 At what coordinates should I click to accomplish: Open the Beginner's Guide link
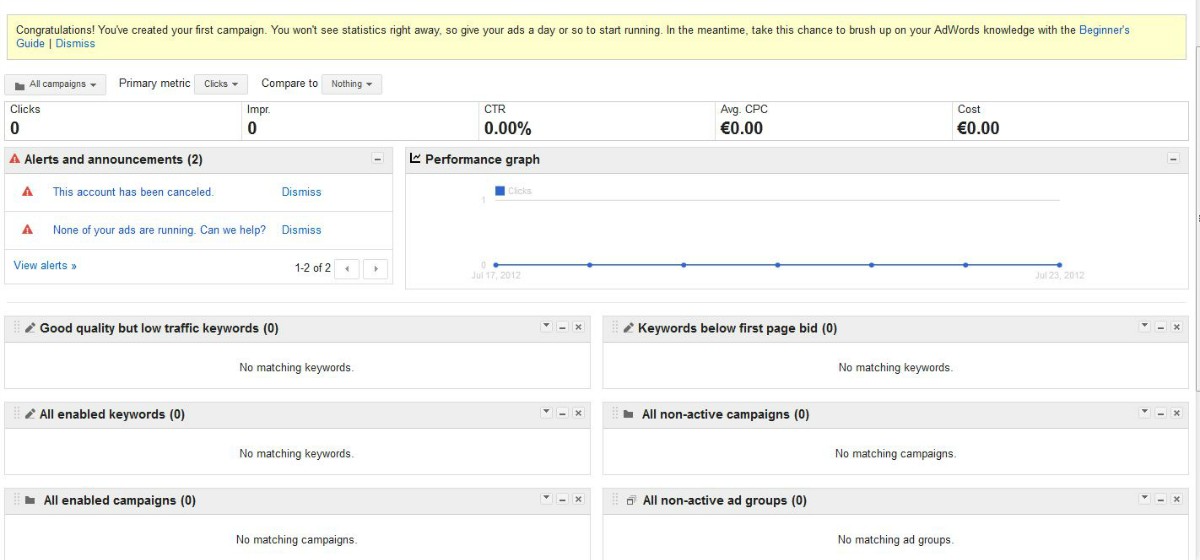(1104, 30)
